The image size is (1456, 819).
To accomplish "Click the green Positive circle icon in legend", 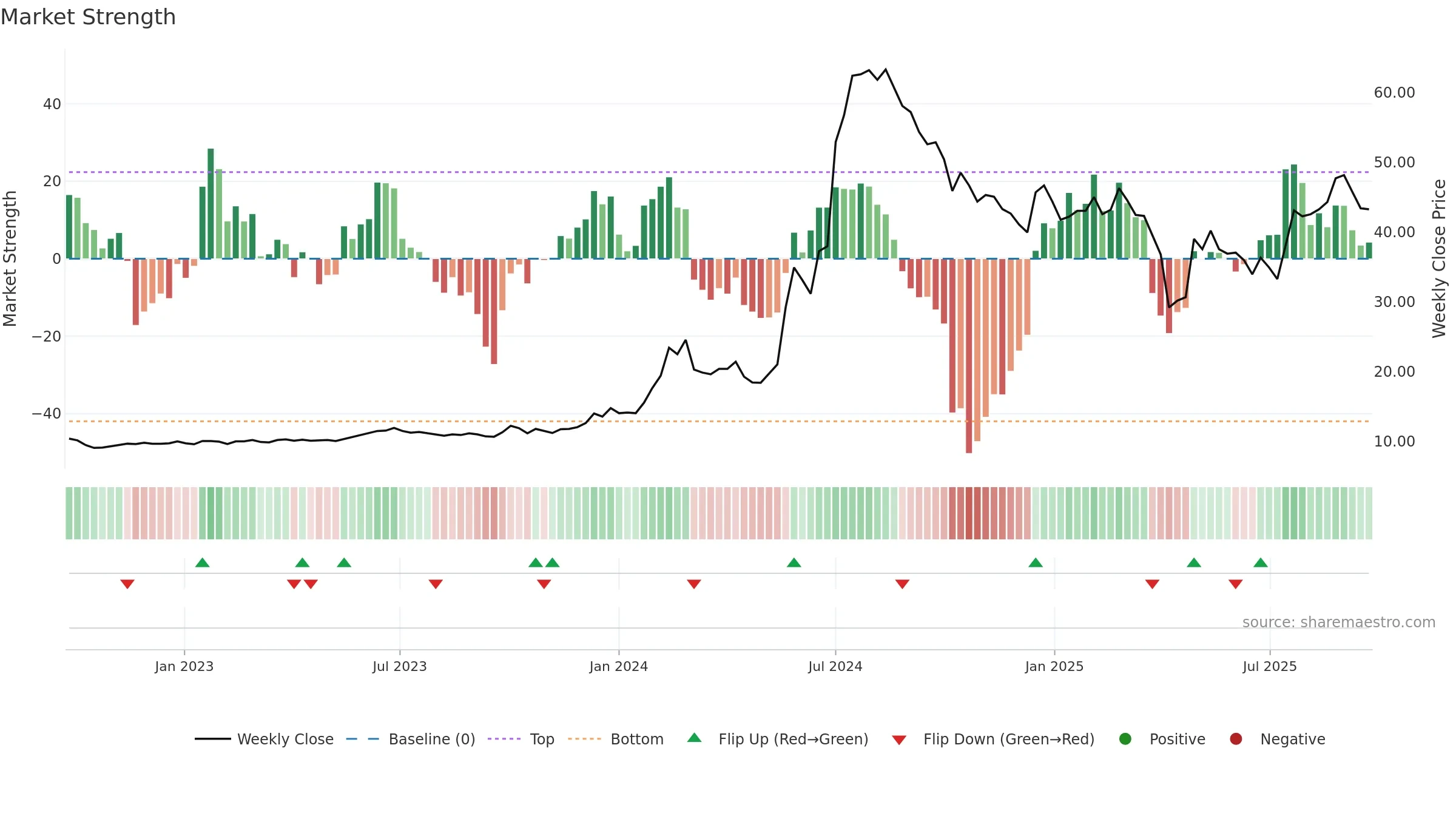I will tap(1125, 739).
